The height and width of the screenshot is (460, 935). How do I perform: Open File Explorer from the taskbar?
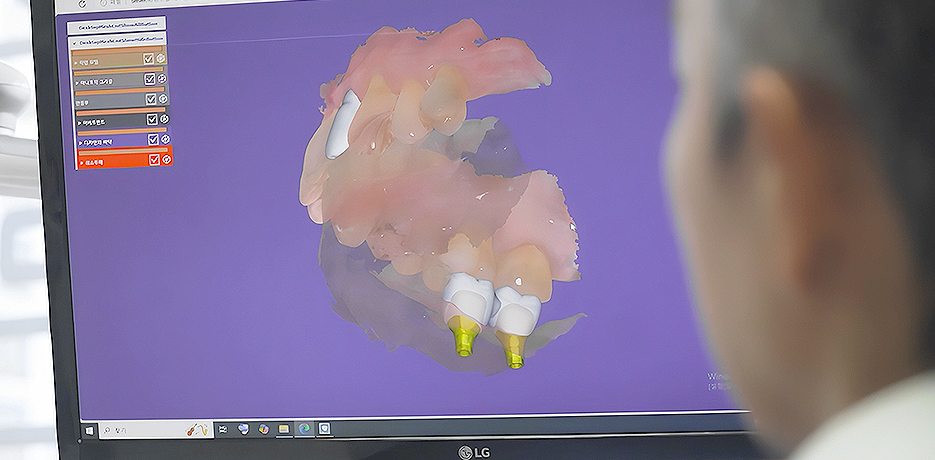(x=284, y=429)
